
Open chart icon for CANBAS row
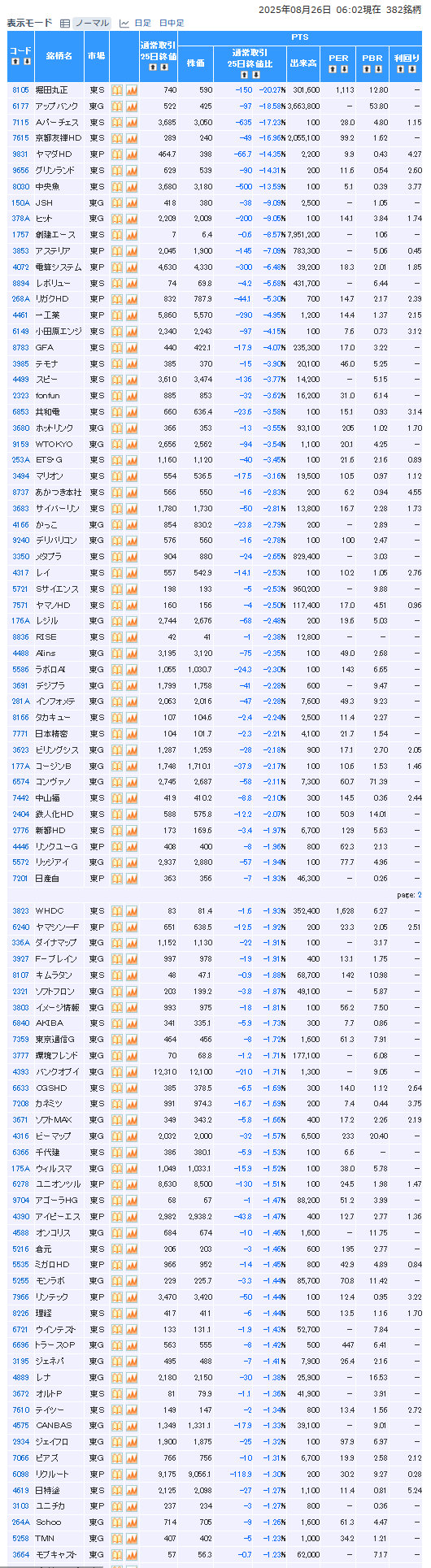[x=132, y=1426]
